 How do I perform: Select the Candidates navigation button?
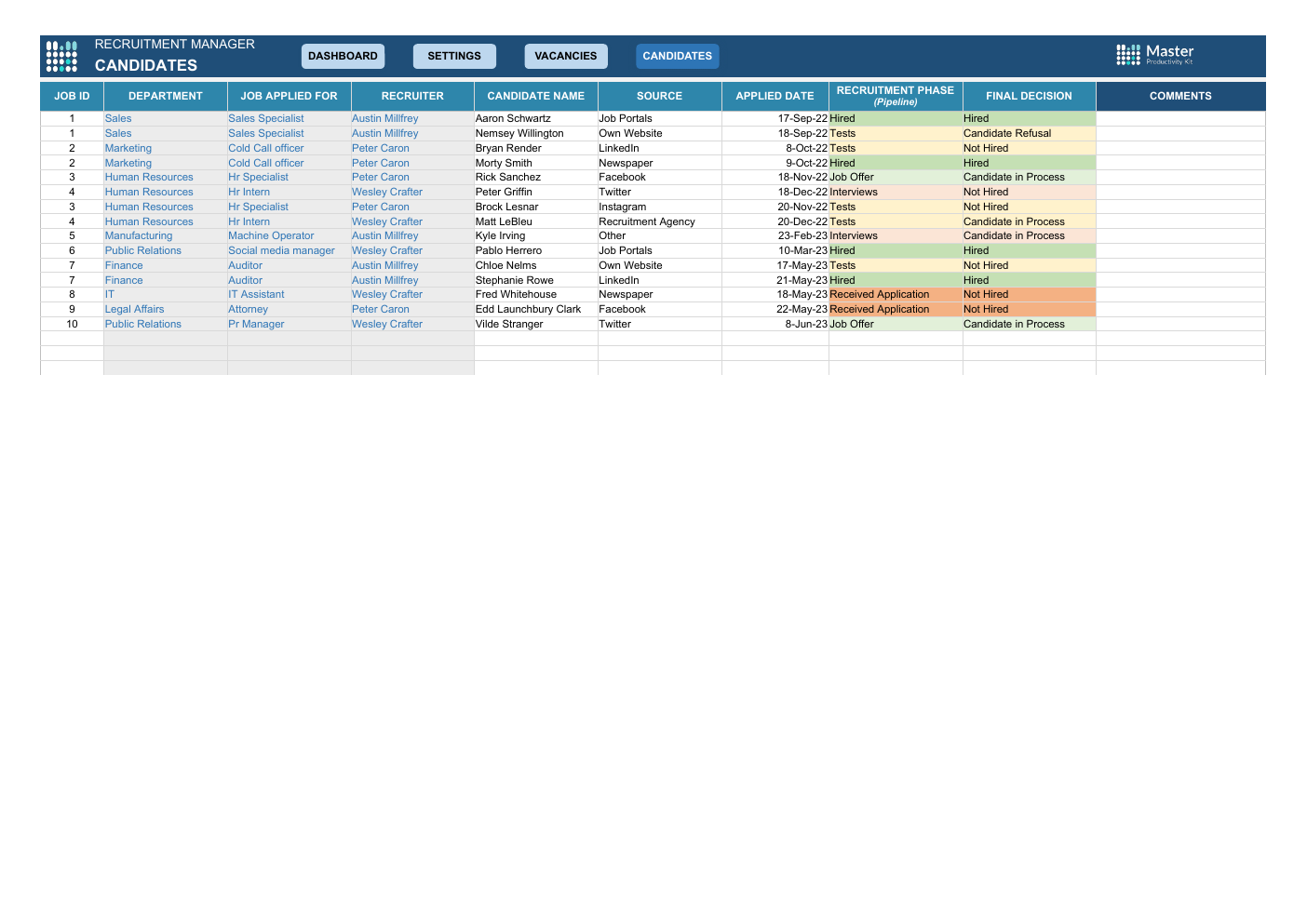click(678, 56)
